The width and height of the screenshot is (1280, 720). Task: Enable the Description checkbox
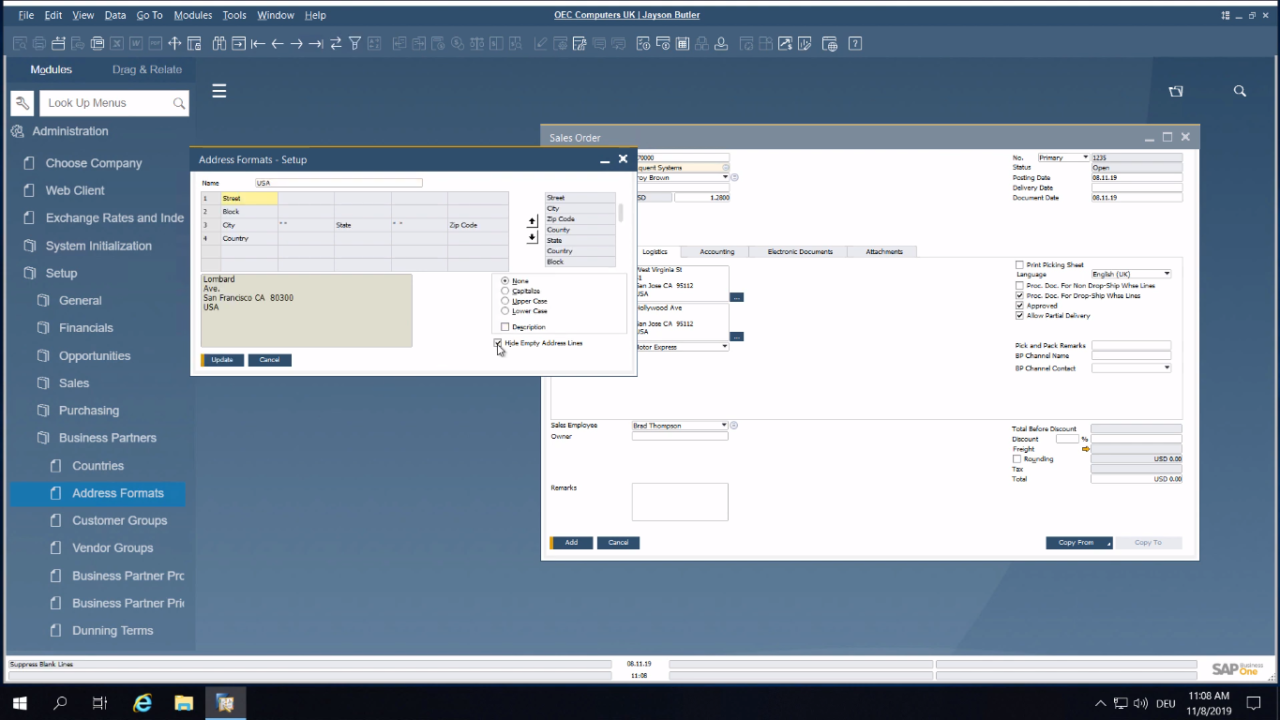point(505,327)
